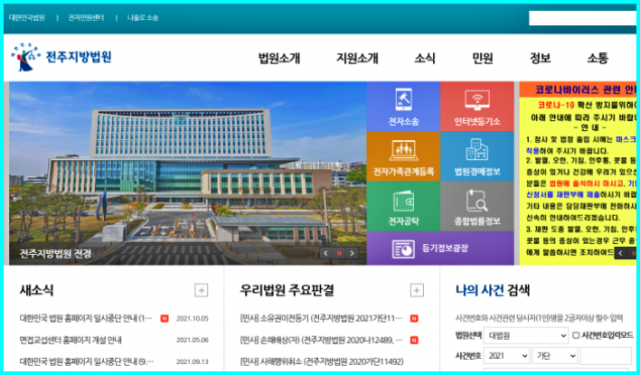Open the case type dropdown showing 가단
The width and height of the screenshot is (640, 375).
point(555,356)
